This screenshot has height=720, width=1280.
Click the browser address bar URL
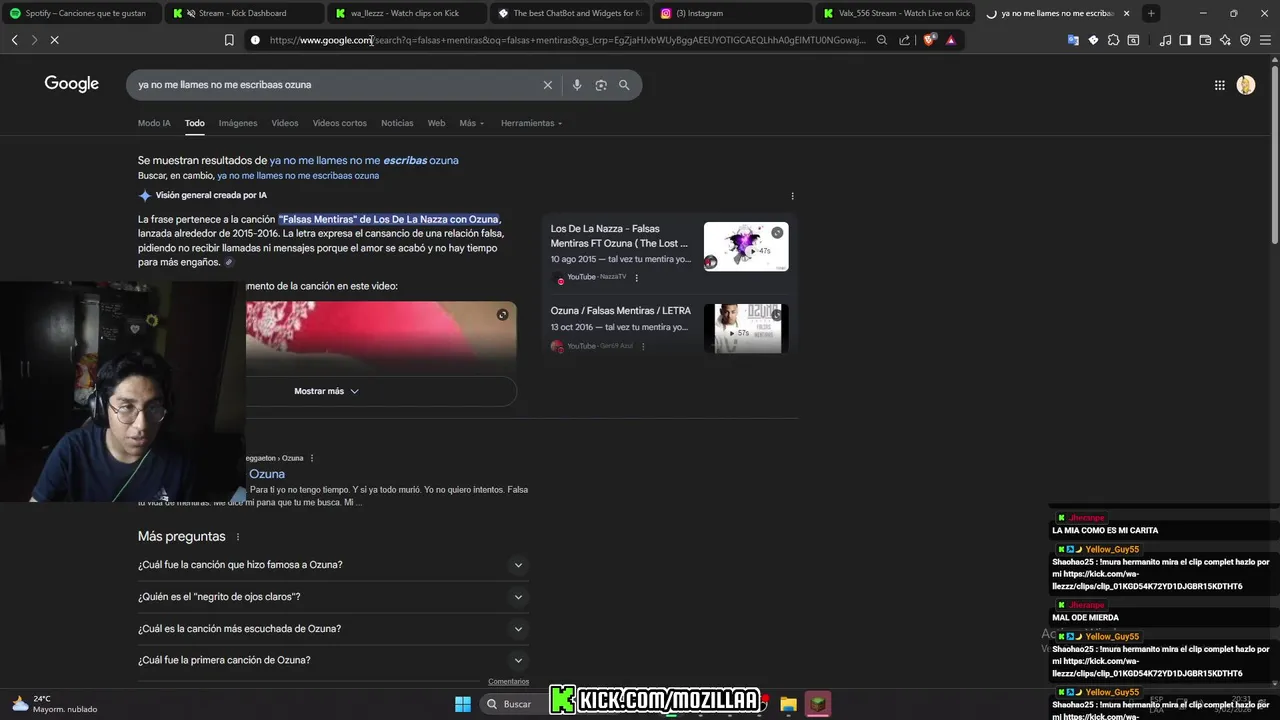tap(567, 40)
